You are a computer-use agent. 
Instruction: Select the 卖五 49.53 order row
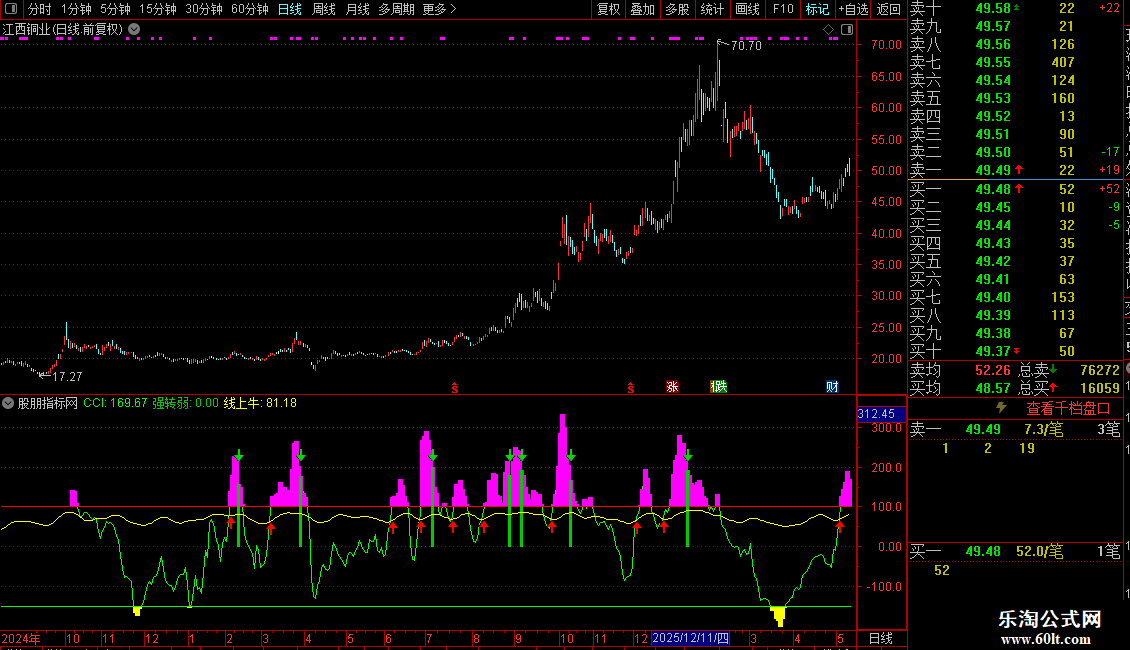point(1015,98)
